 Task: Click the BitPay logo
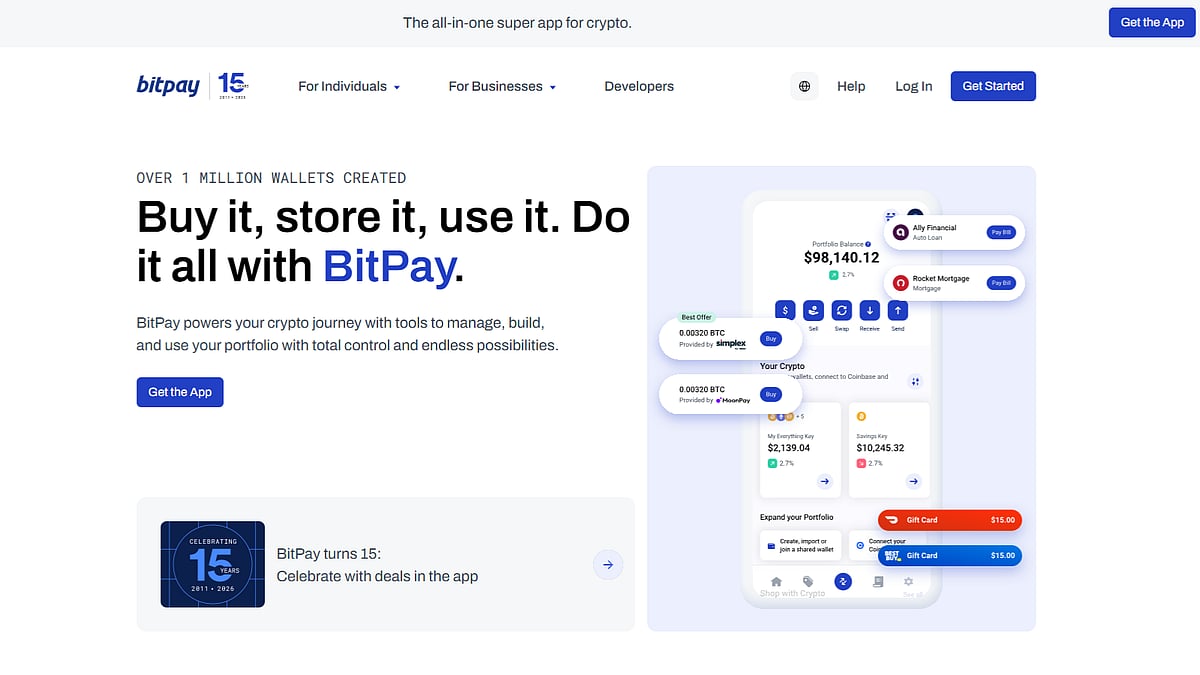click(168, 86)
